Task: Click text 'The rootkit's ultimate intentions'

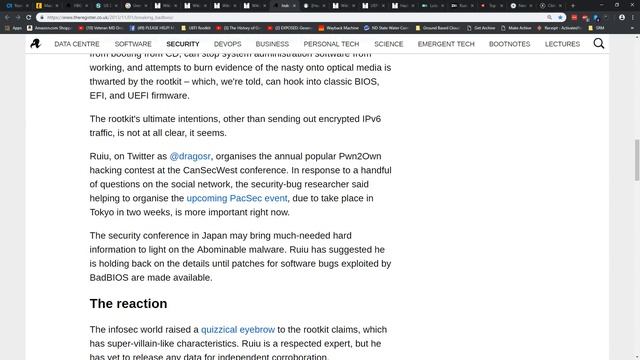Action: 155,119
